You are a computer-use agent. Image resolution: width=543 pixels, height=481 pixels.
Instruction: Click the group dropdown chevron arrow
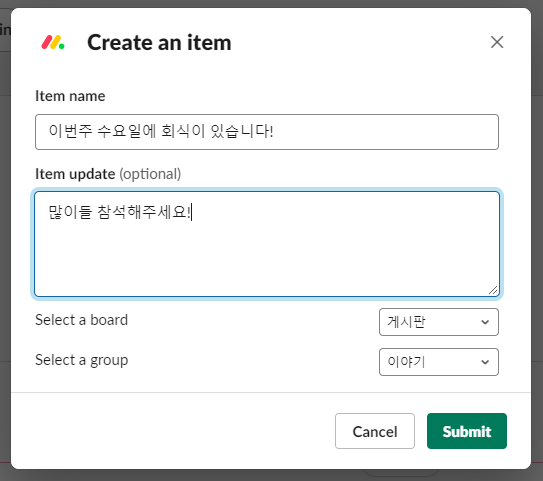[x=485, y=362]
